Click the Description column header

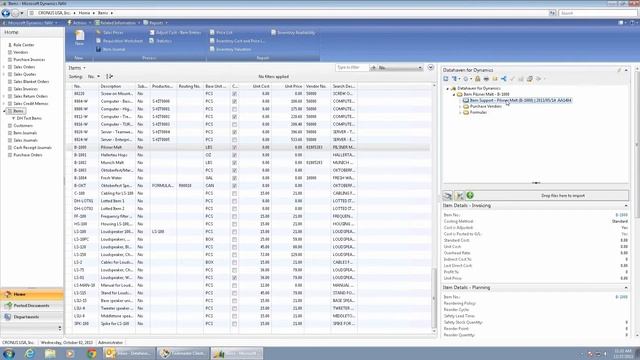(117, 87)
